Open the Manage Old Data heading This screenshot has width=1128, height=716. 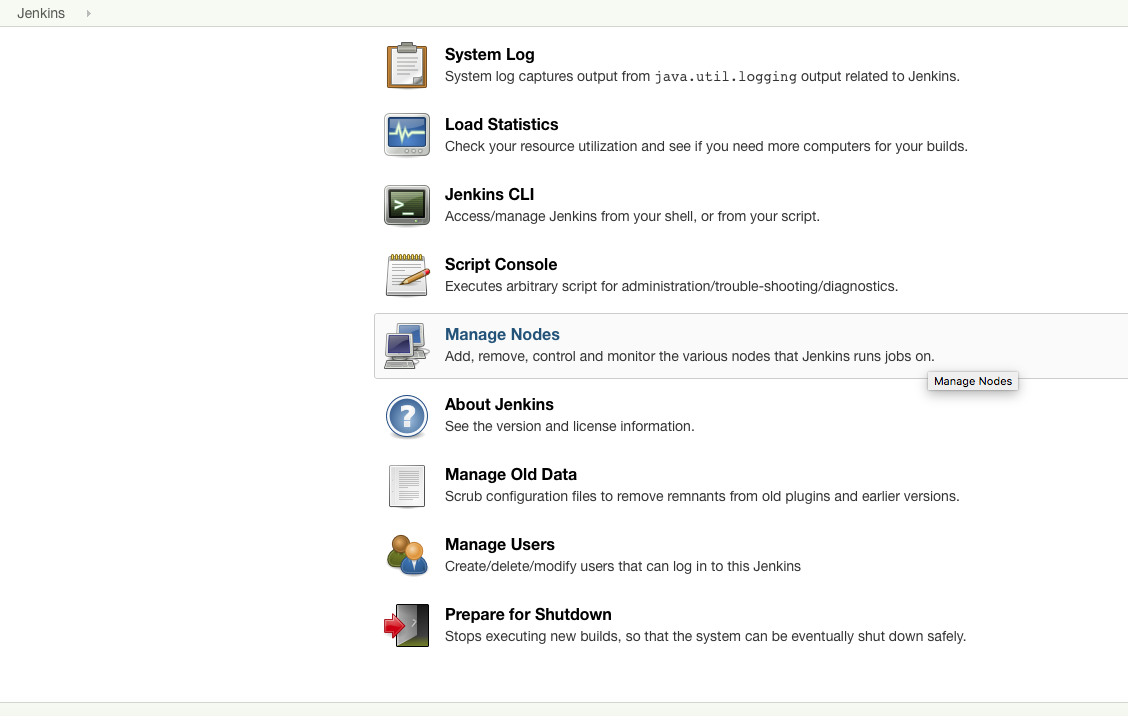511,474
